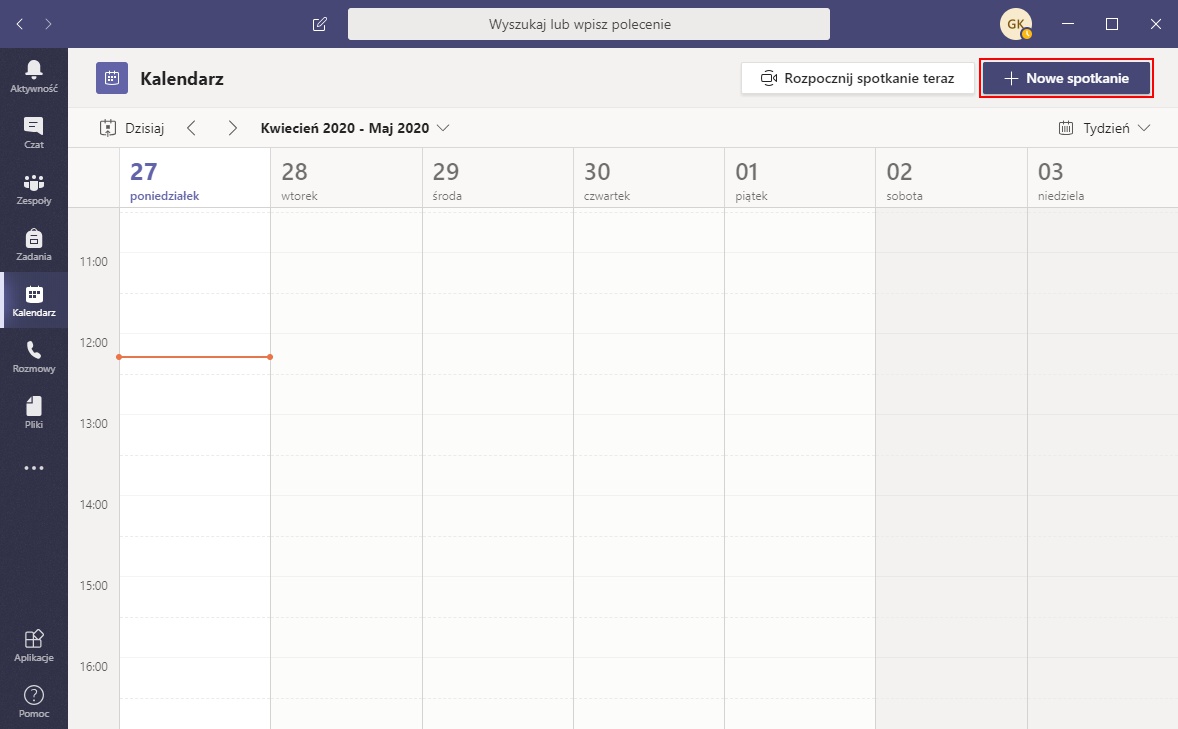Click the 12:00 time label
The image size is (1178, 729).
[x=94, y=343]
